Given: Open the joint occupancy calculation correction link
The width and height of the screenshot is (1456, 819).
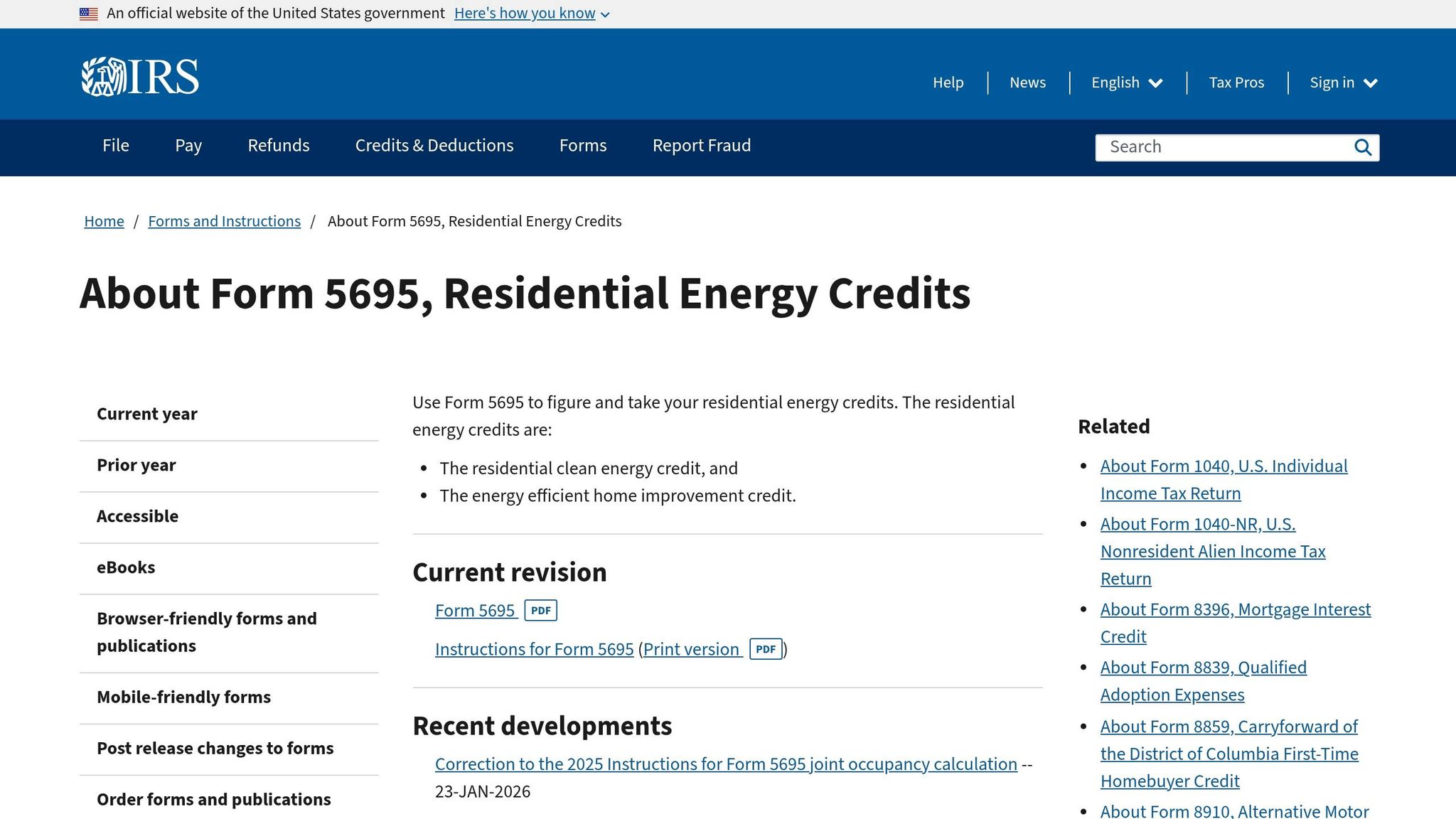Looking at the screenshot, I should pos(725,764).
